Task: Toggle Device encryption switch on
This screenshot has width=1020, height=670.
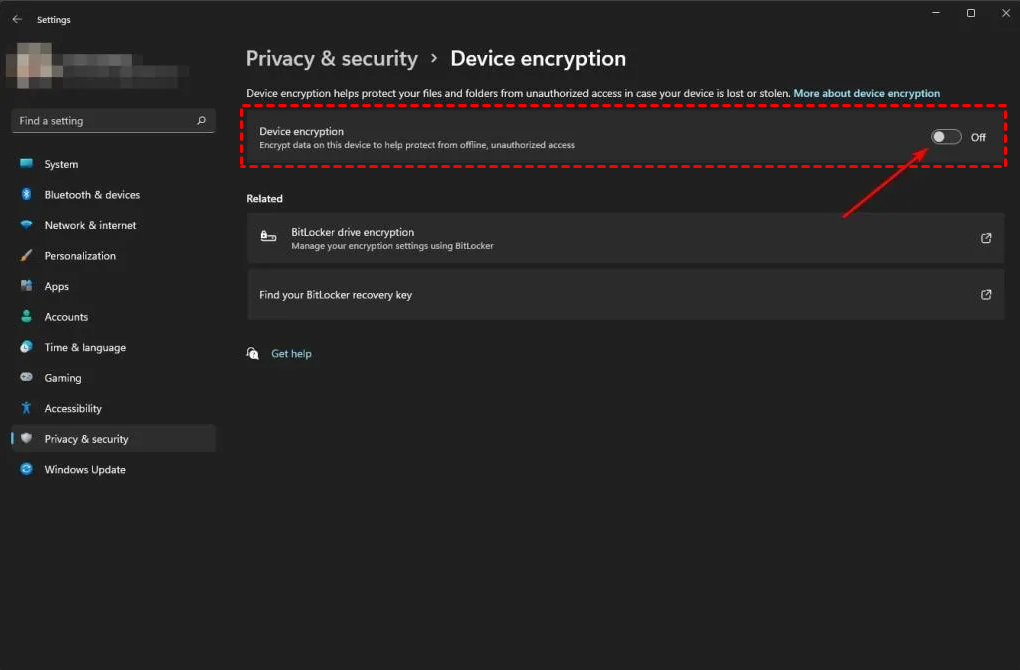Action: tap(946, 137)
